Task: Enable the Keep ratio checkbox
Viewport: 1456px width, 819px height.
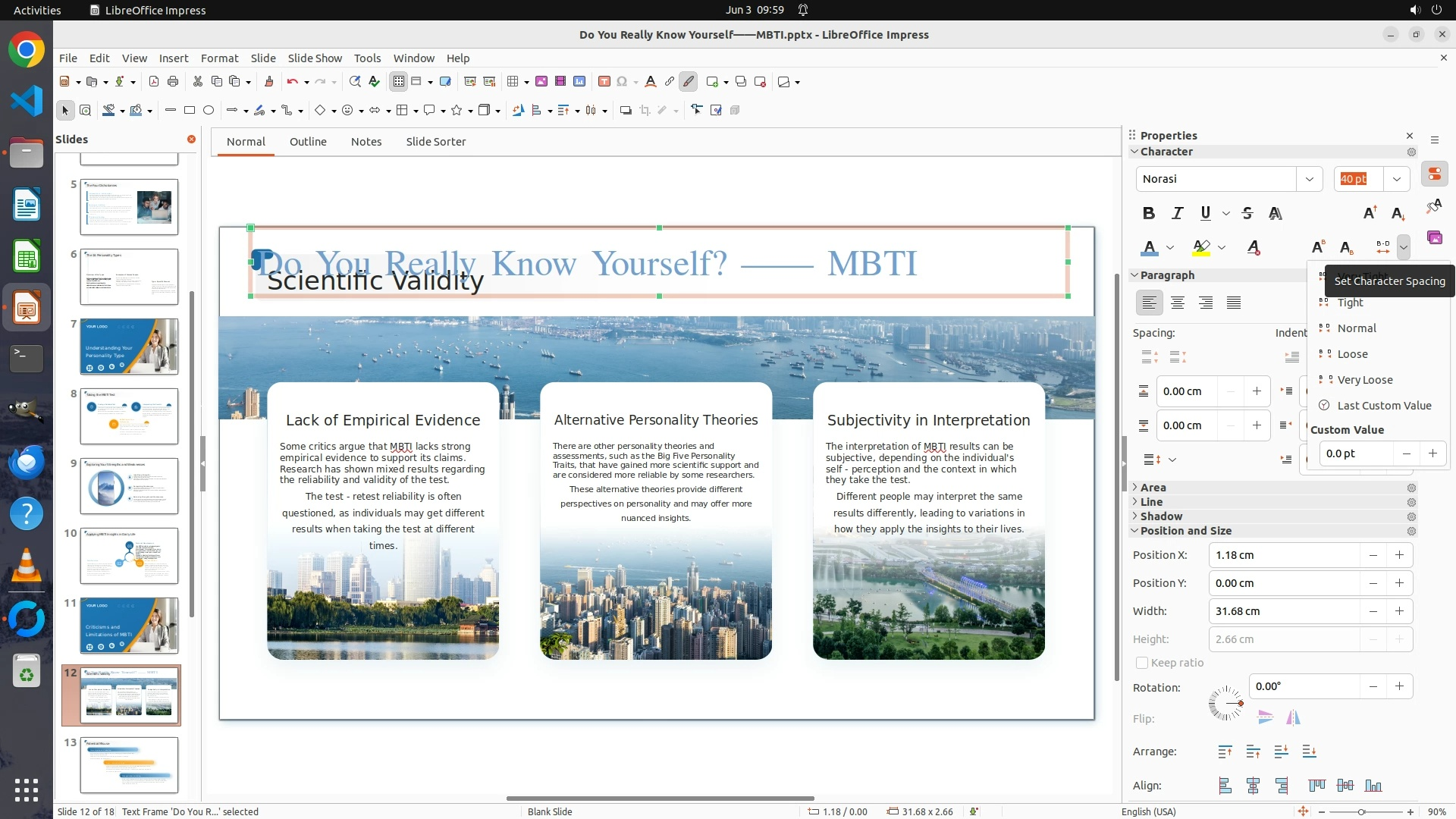Action: pos(1142,663)
